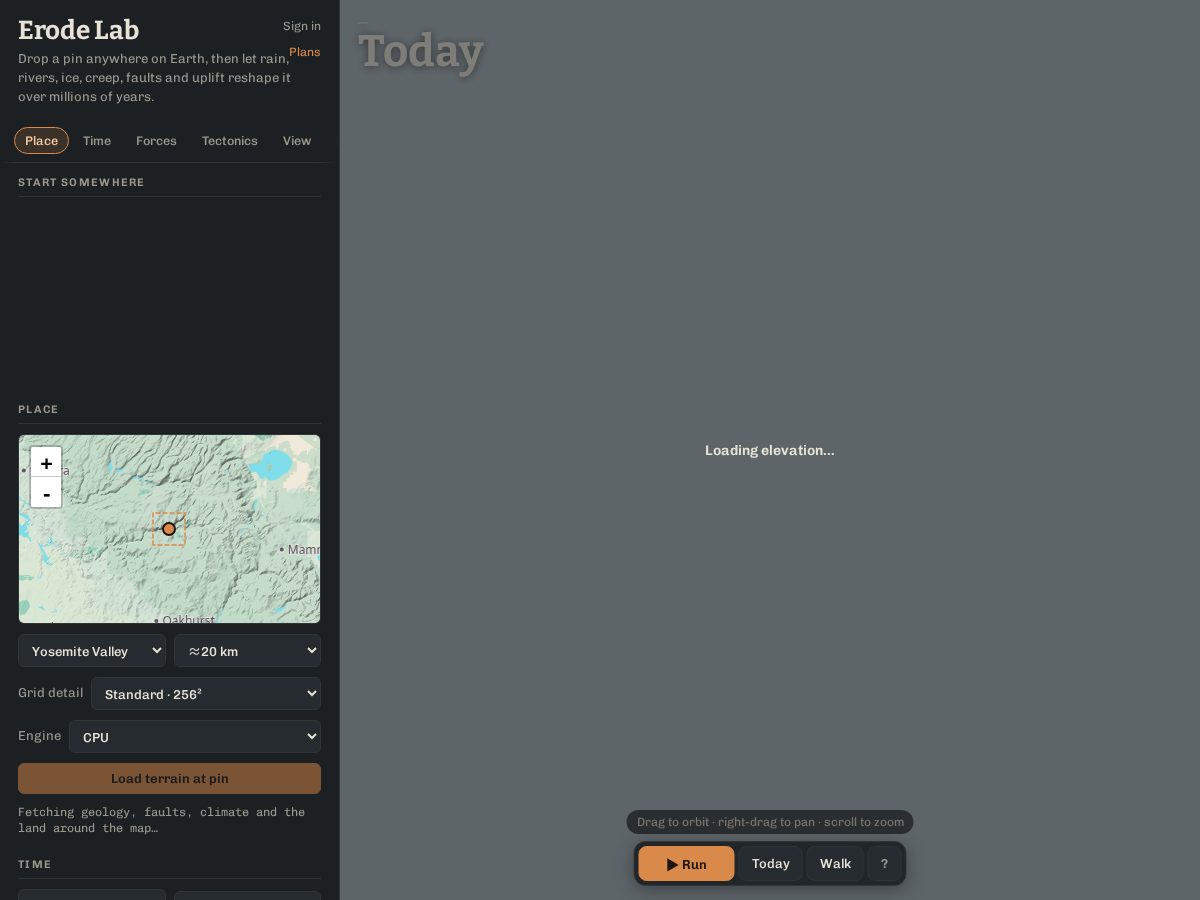Switch to the Time tab
This screenshot has height=900, width=1200.
point(97,141)
